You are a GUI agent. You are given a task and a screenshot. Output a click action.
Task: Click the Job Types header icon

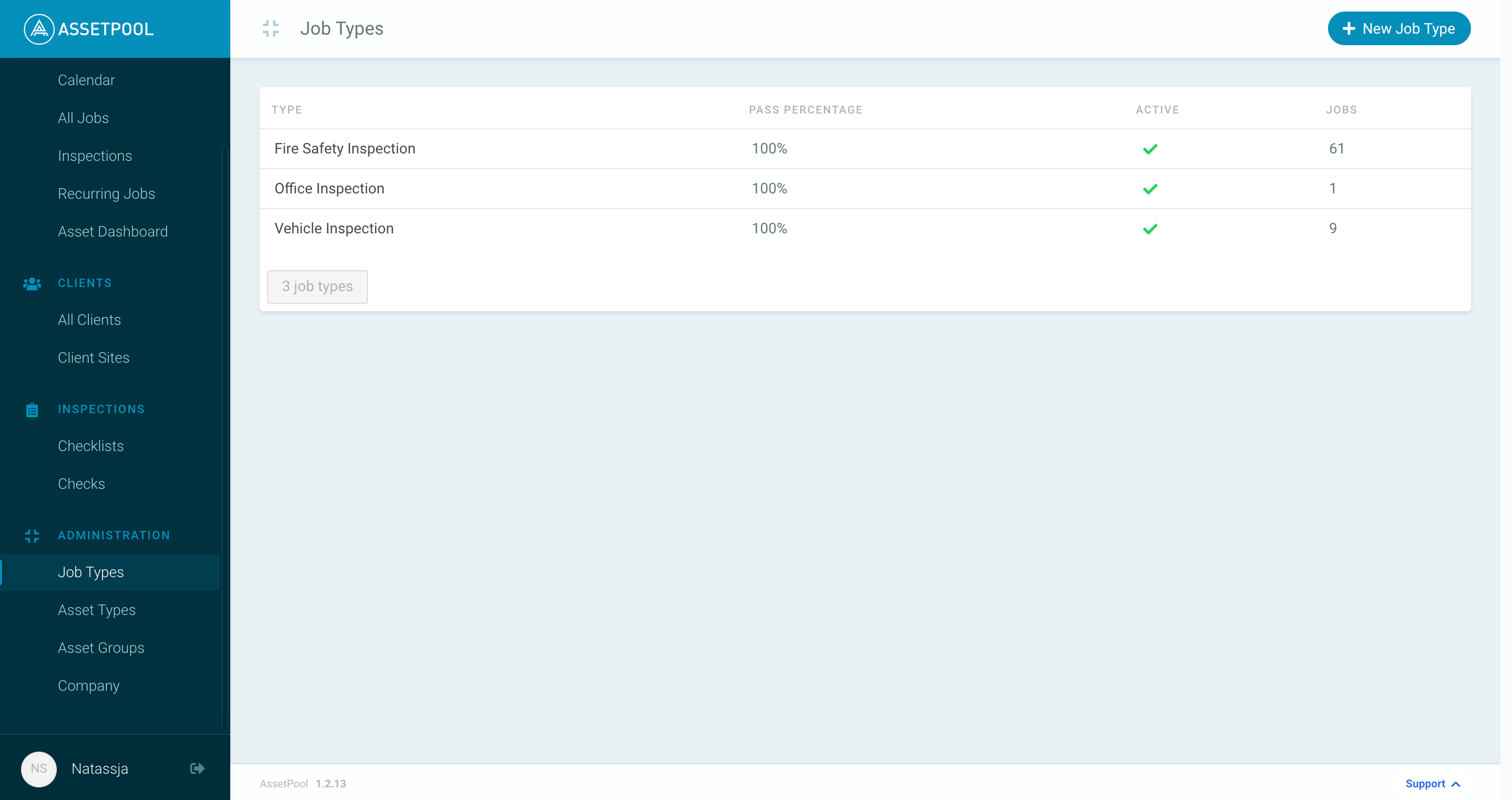271,28
